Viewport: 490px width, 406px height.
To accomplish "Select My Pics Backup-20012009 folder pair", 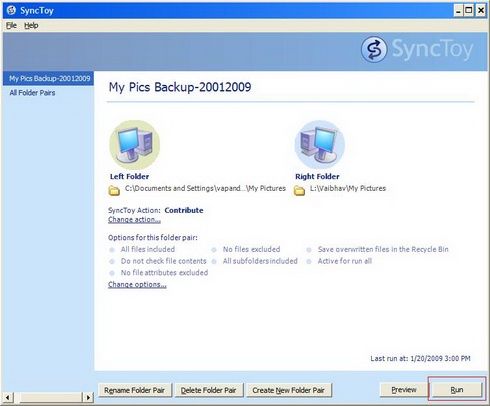I will [49, 78].
